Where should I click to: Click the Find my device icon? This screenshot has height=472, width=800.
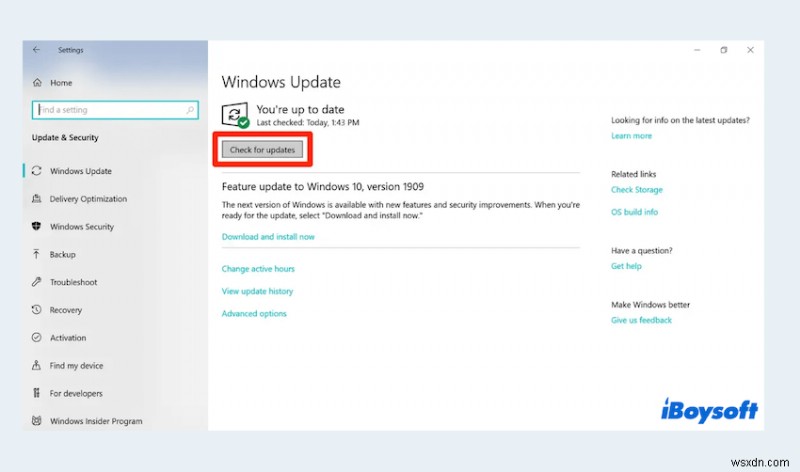pos(37,365)
